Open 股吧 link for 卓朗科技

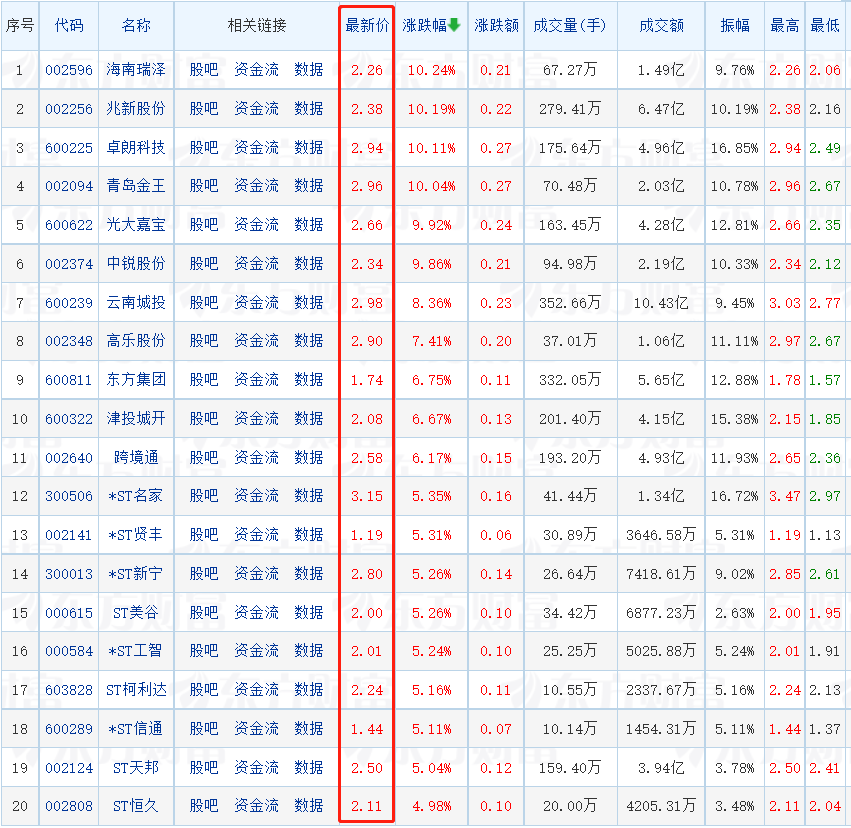click(204, 148)
